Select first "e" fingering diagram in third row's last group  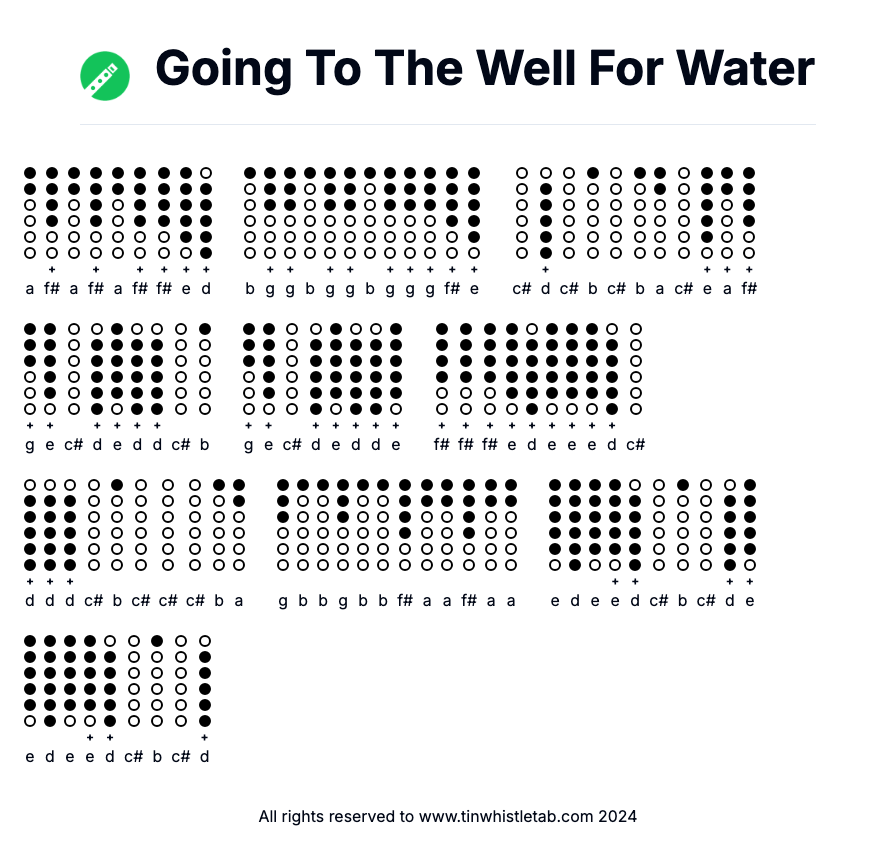tap(555, 524)
